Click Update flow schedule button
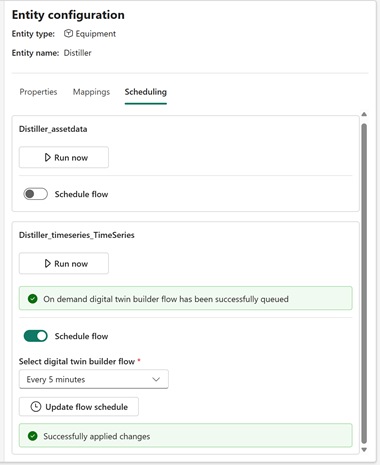 coord(79,407)
